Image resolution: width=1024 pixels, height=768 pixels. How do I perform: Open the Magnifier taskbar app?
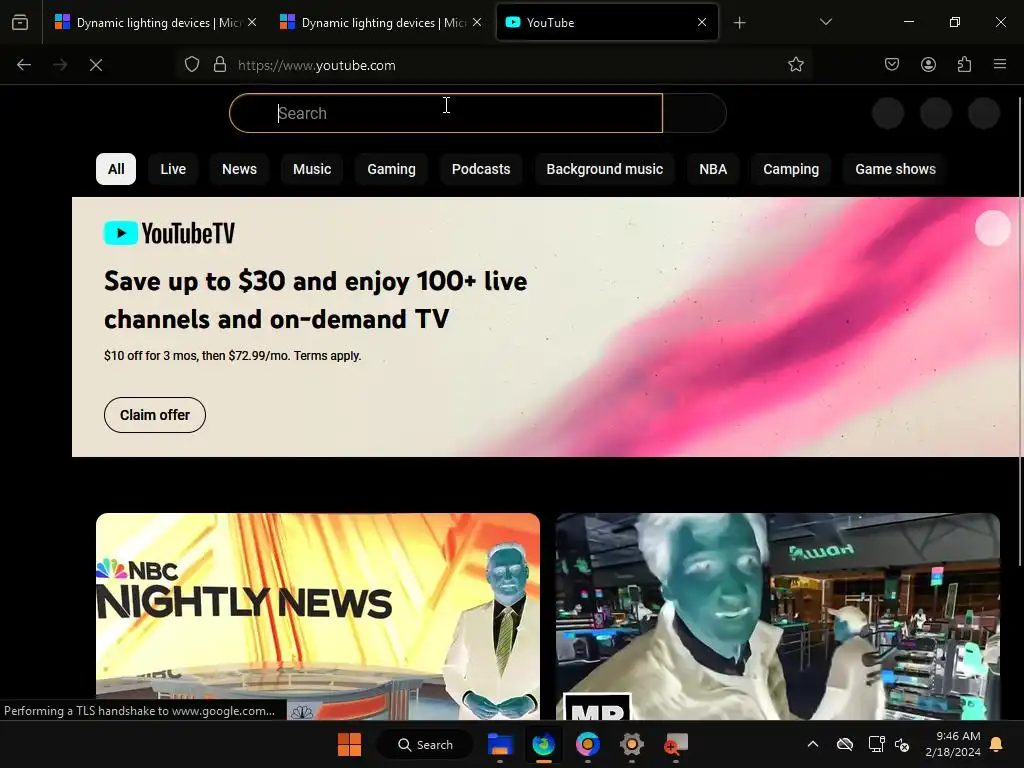click(675, 744)
